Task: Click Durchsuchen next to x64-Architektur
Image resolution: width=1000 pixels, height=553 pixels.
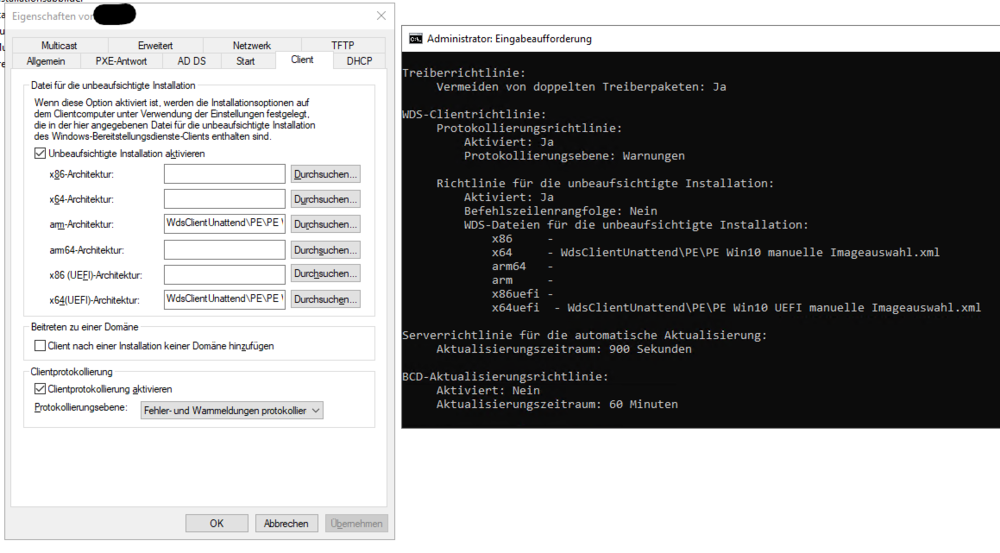Action: (325, 199)
